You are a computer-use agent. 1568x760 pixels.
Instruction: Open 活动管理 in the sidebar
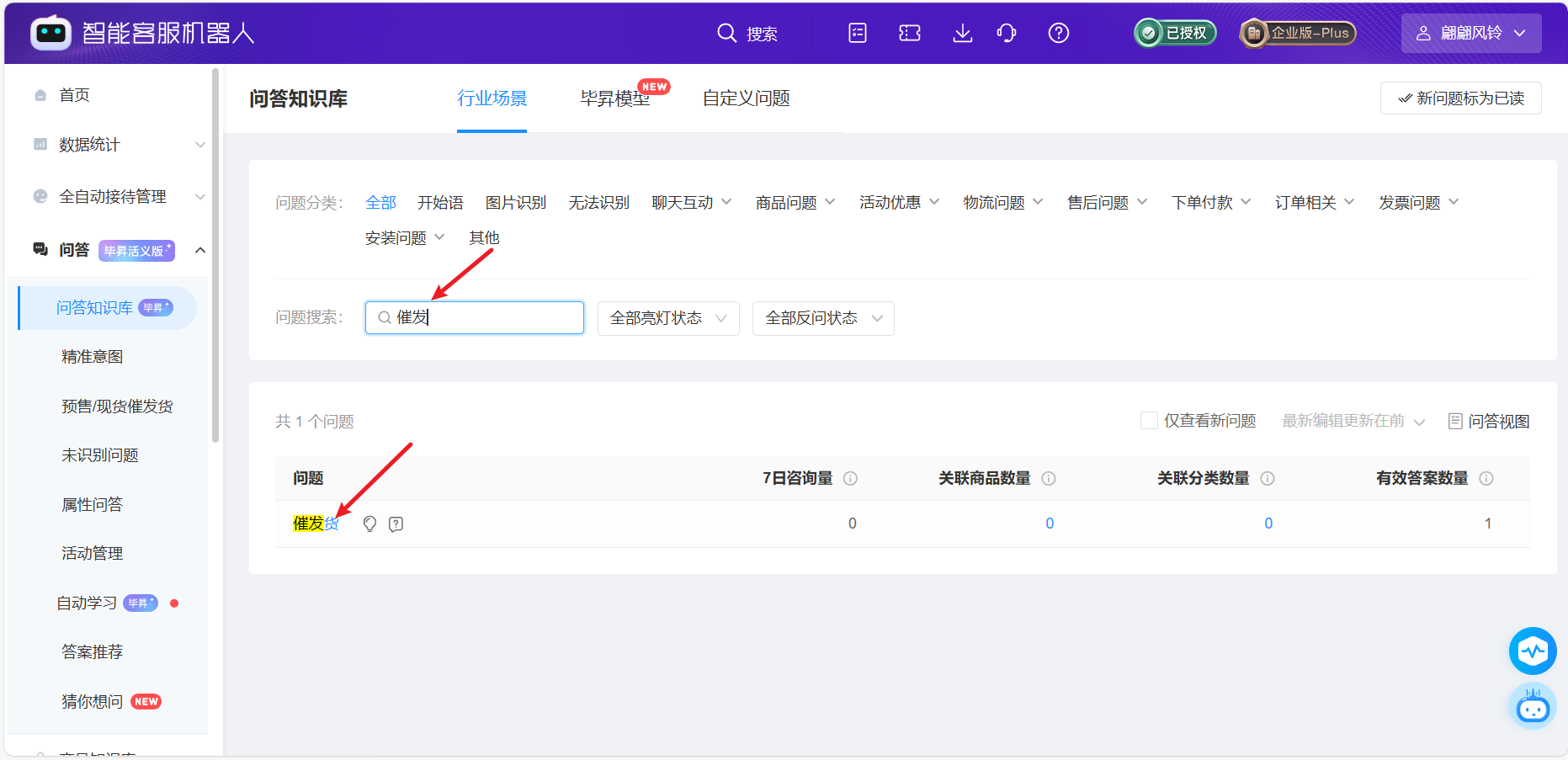[93, 554]
